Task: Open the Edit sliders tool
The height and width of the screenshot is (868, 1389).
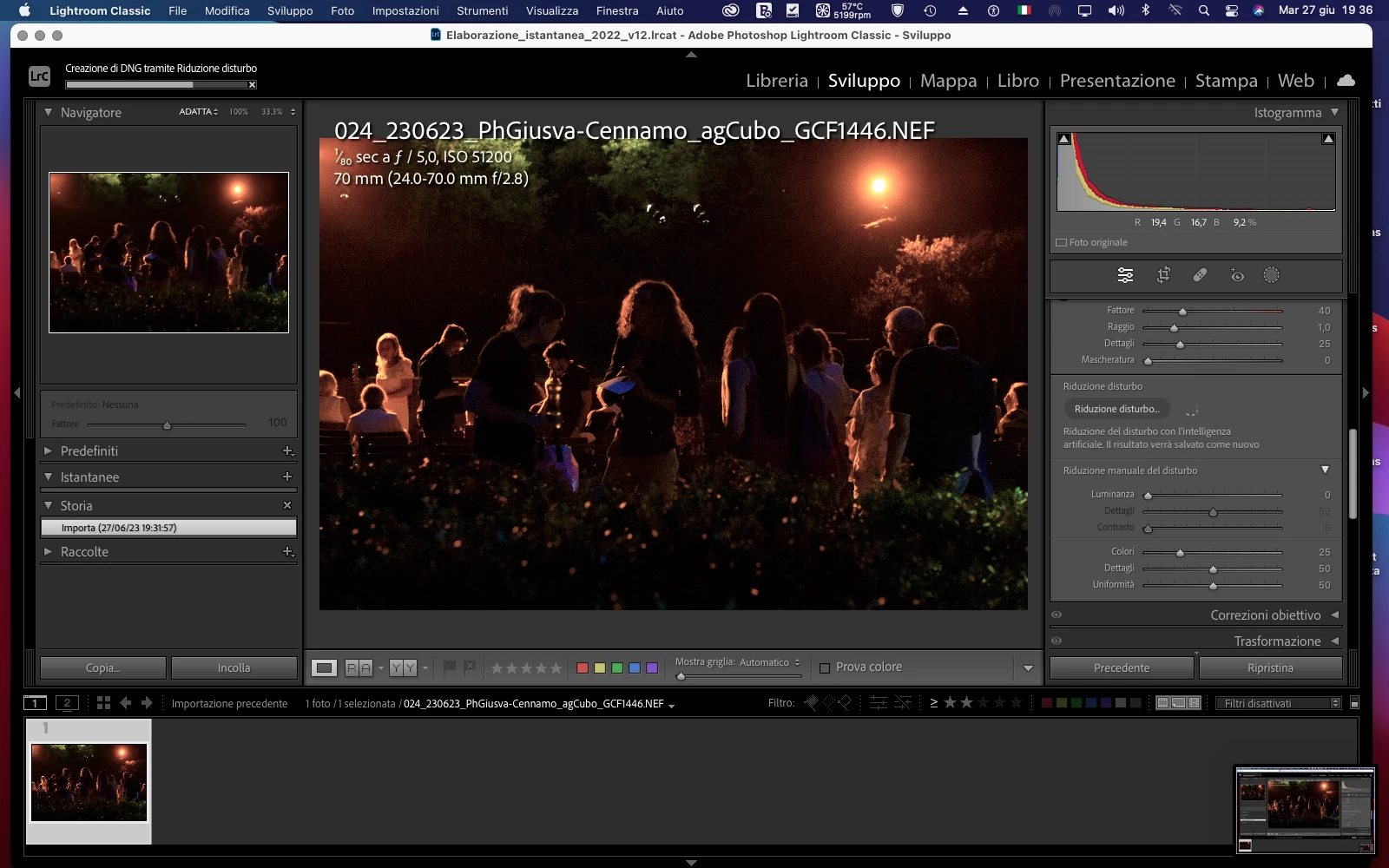Action: 1125,275
